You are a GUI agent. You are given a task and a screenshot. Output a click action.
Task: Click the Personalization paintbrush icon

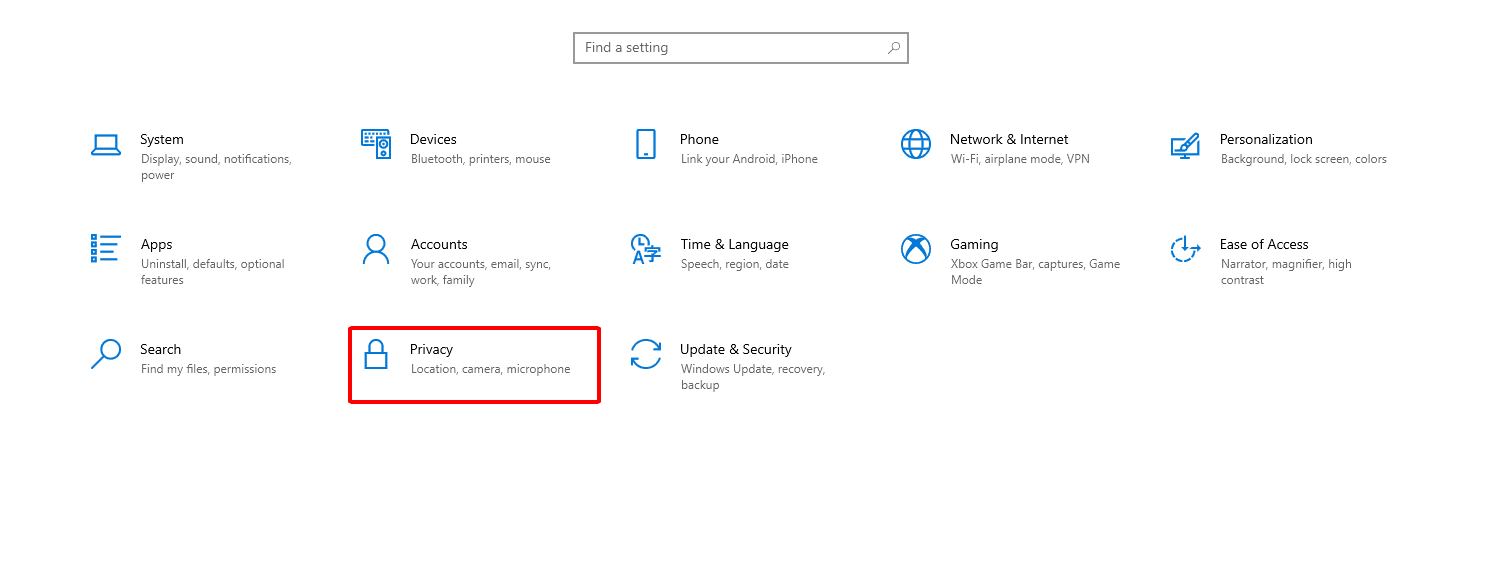coord(1185,145)
